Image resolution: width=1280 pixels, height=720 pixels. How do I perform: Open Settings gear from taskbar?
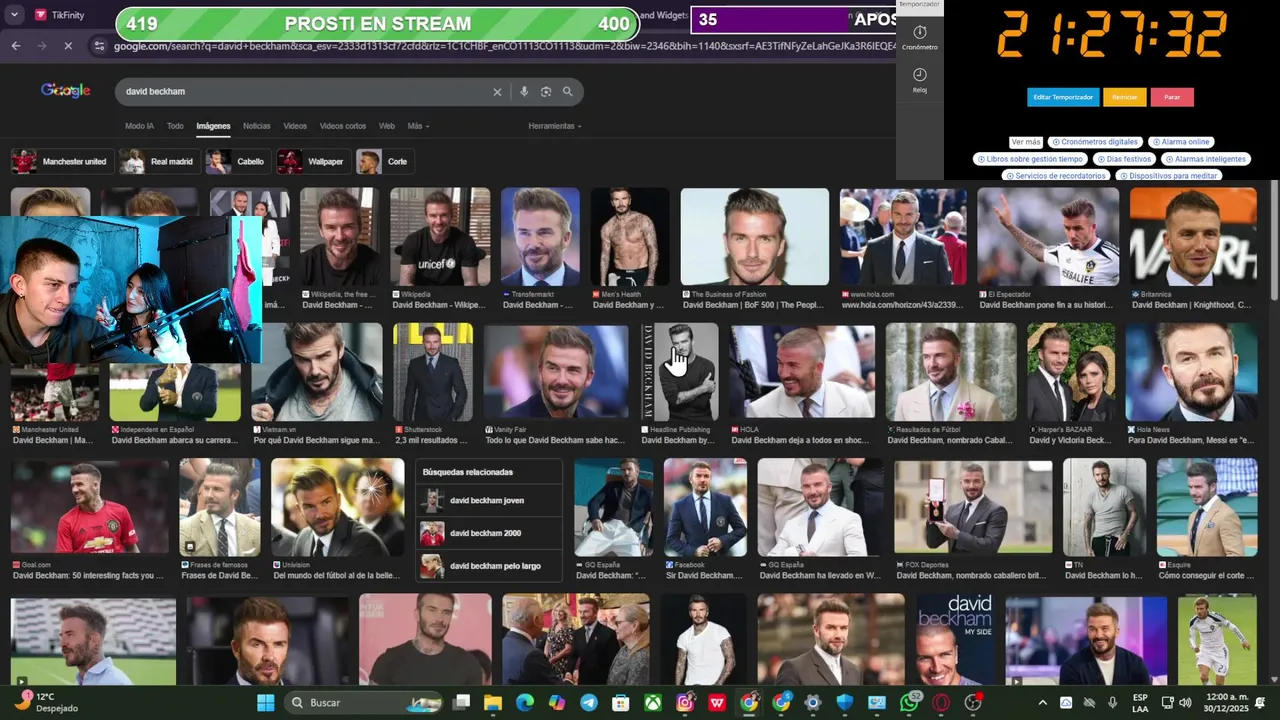[813, 703]
